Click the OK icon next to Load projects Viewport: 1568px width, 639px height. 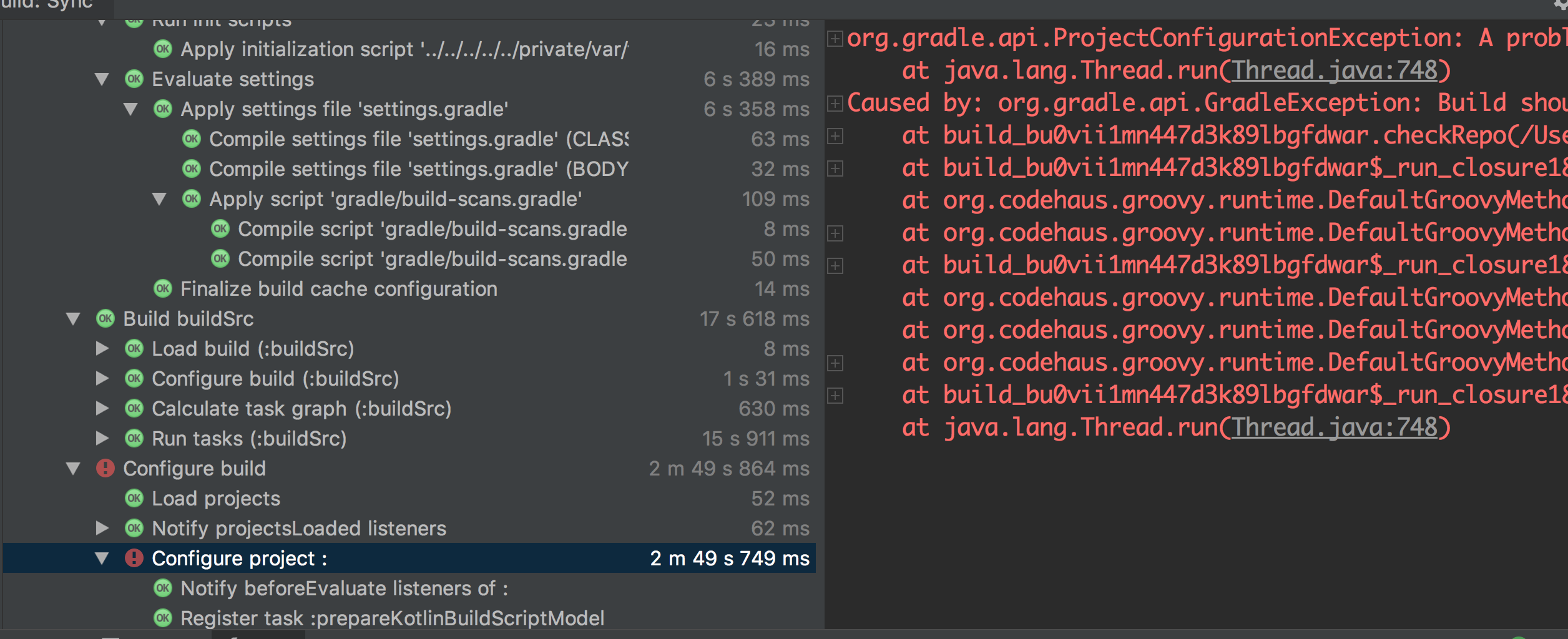point(134,498)
